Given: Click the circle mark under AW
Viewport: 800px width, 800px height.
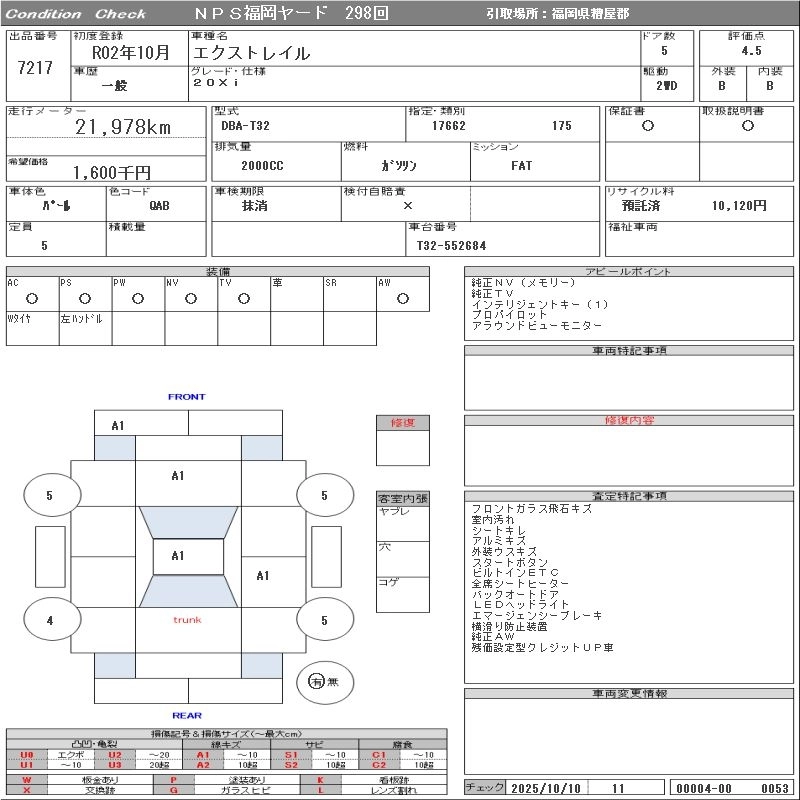Looking at the screenshot, I should tap(403, 298).
